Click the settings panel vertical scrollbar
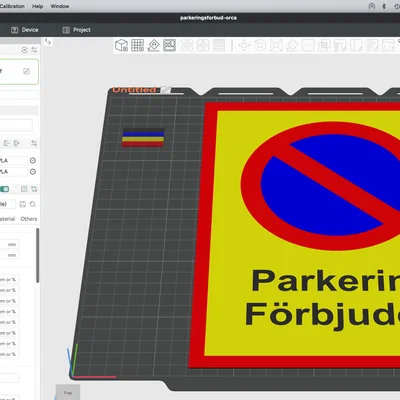 click(38, 256)
